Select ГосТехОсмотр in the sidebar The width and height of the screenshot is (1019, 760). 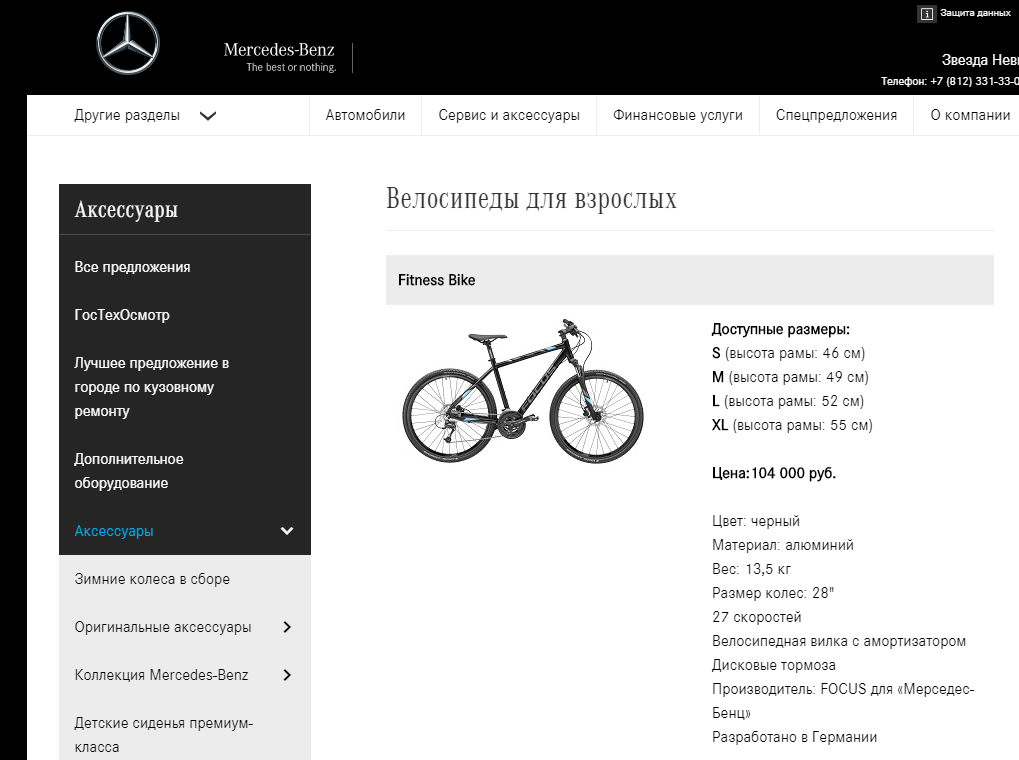pos(122,315)
